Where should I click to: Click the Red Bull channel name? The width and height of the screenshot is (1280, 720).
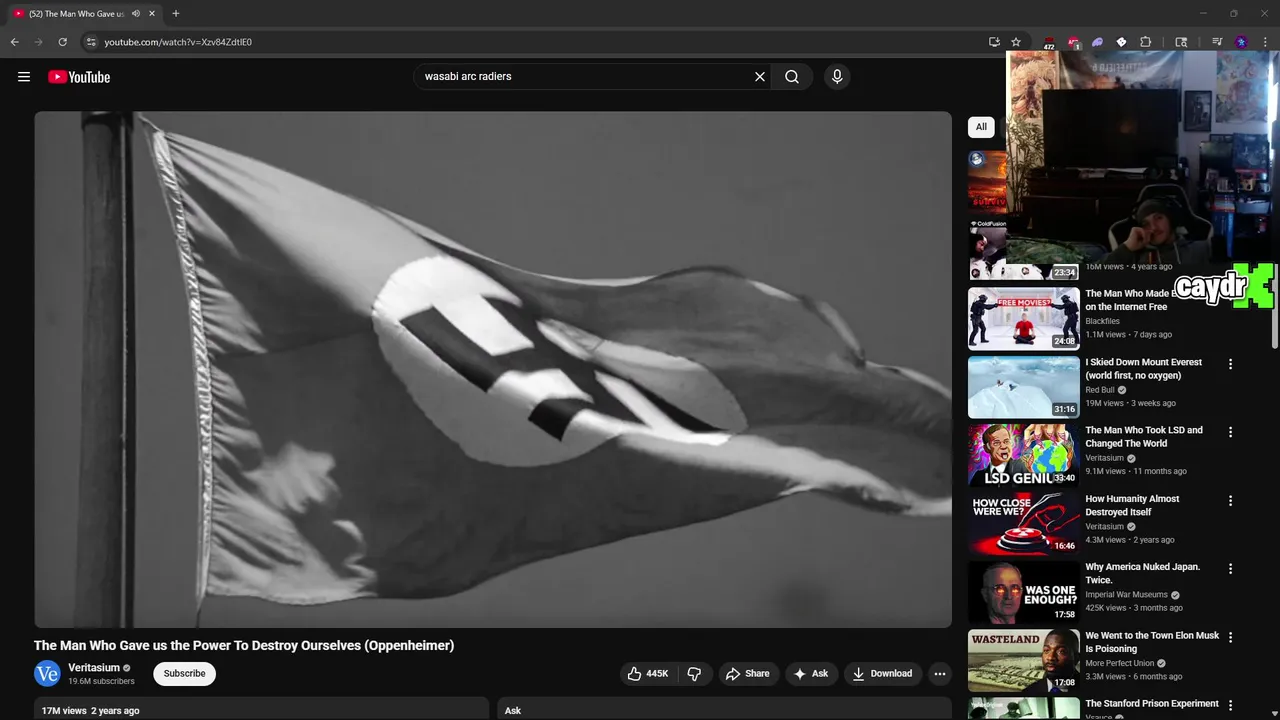coord(1100,390)
